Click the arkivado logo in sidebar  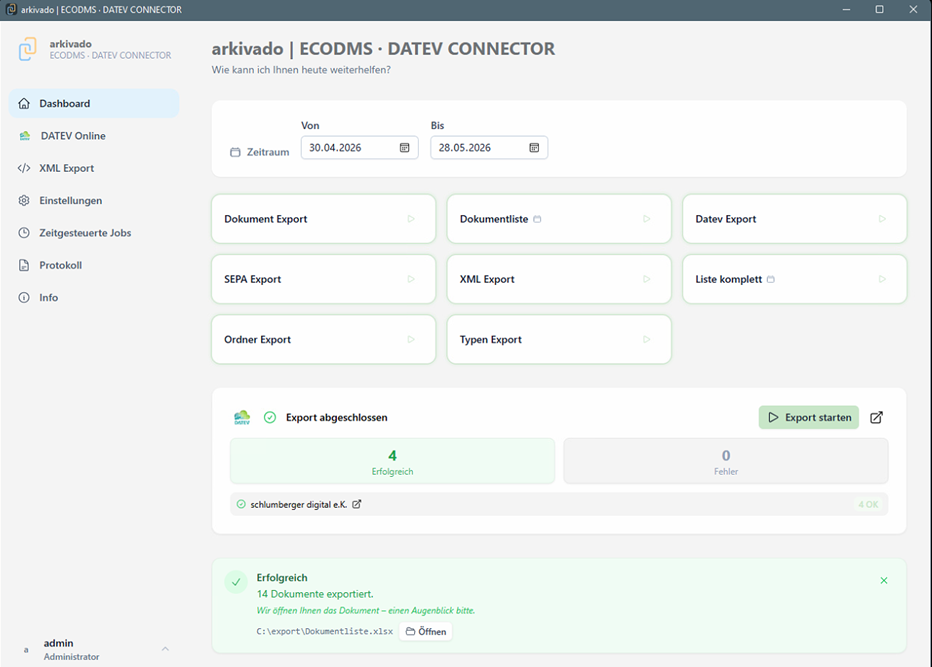tap(27, 49)
